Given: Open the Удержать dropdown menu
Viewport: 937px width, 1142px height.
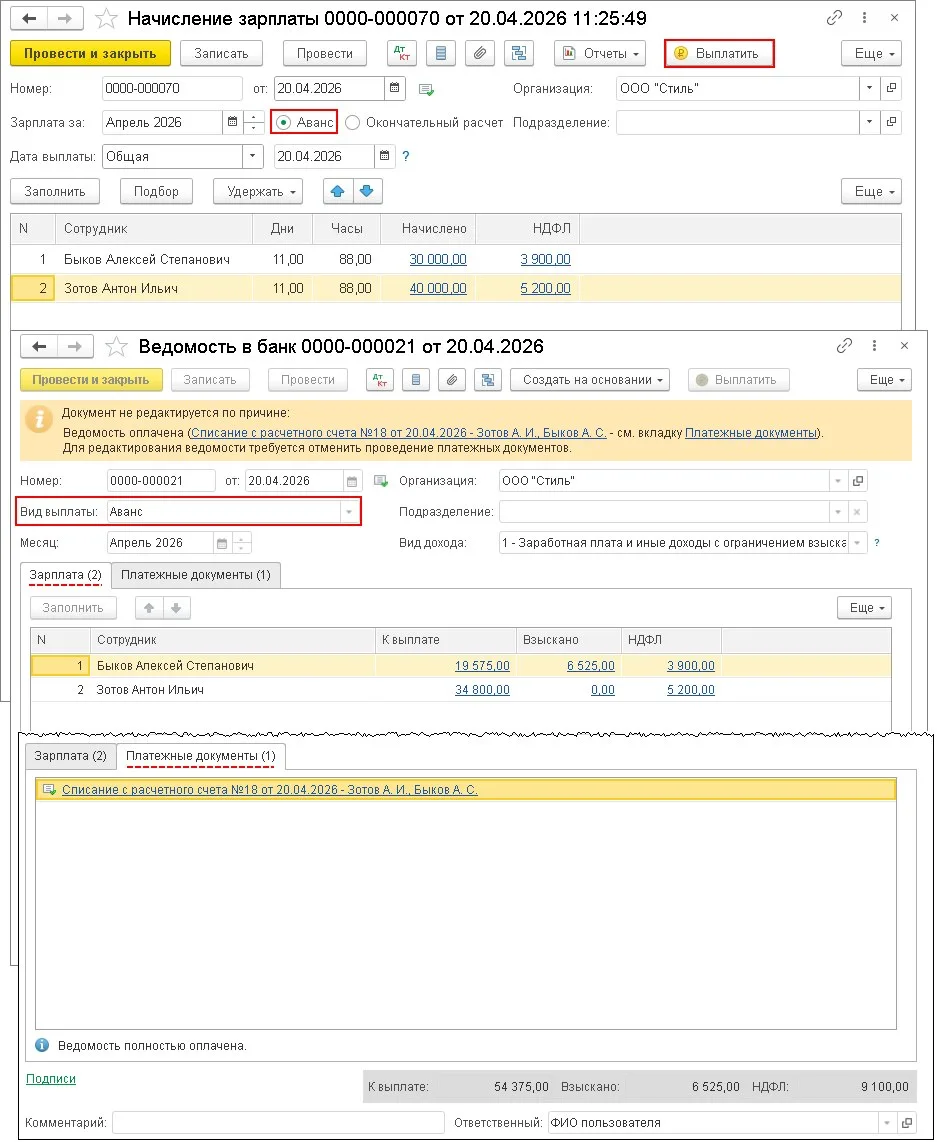Looking at the screenshot, I should click(258, 192).
